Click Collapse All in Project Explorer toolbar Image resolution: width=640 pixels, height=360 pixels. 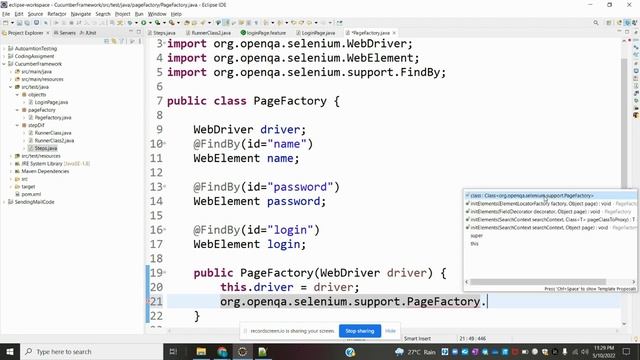pos(107,41)
